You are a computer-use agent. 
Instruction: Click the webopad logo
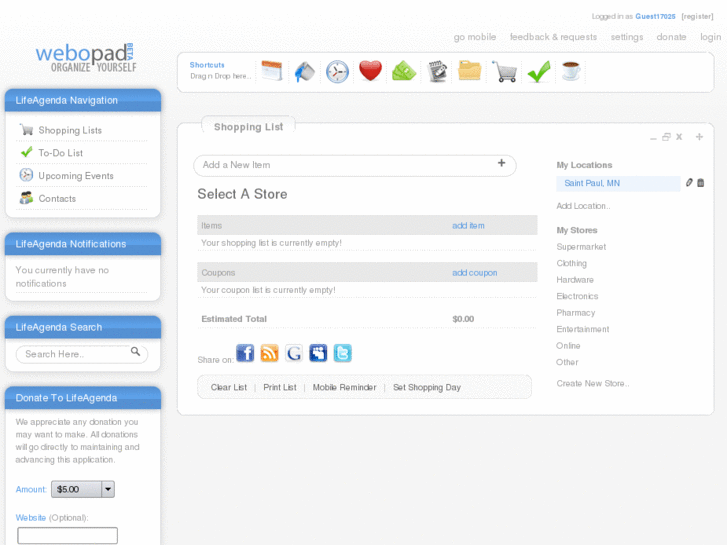tap(86, 58)
